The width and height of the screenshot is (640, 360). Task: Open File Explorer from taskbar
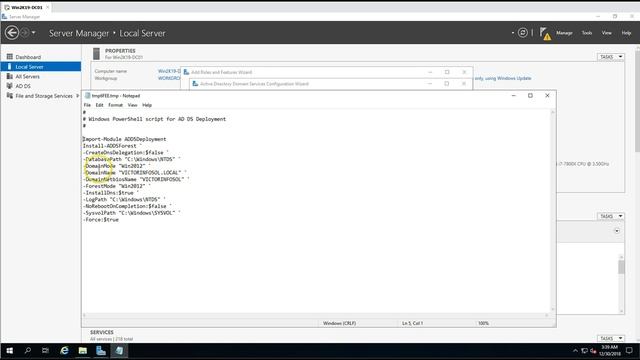[x=82, y=351]
